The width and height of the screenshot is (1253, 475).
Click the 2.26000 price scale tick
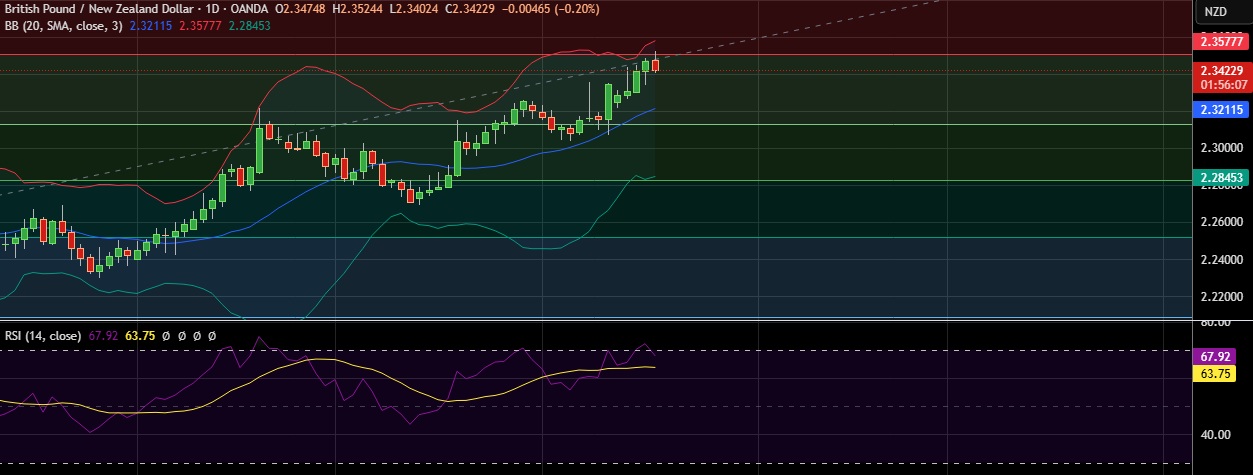point(1222,222)
